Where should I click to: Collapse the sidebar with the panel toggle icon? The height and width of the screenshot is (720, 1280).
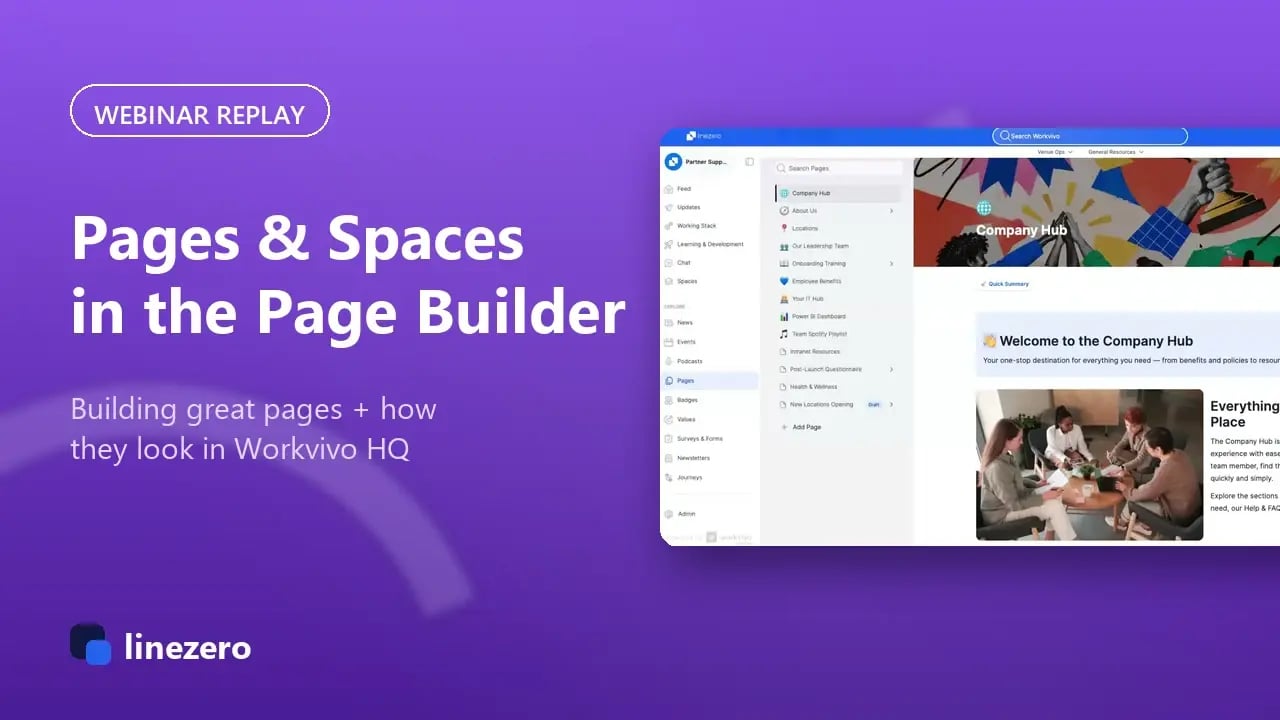(x=750, y=162)
